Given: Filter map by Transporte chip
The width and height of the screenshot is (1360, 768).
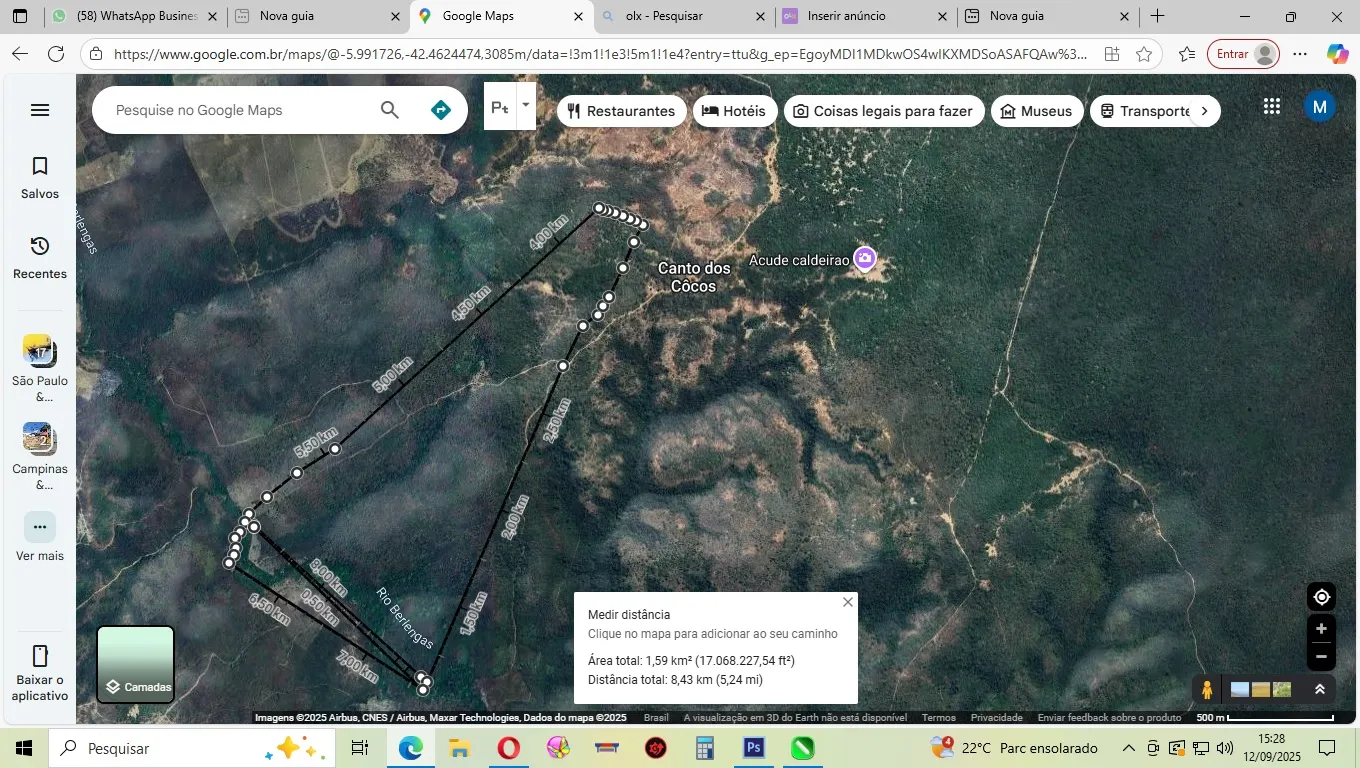Looking at the screenshot, I should 1145,111.
